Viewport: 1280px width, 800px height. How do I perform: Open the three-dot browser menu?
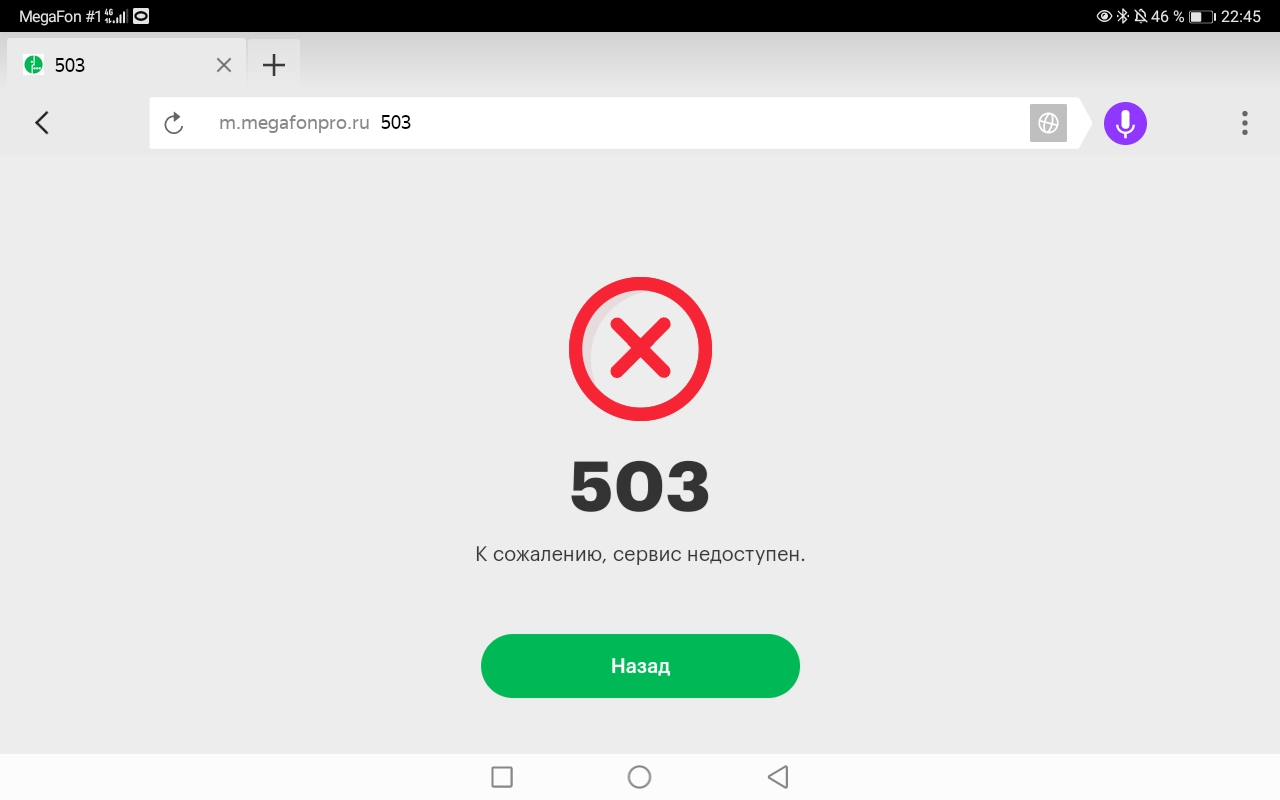(x=1244, y=123)
